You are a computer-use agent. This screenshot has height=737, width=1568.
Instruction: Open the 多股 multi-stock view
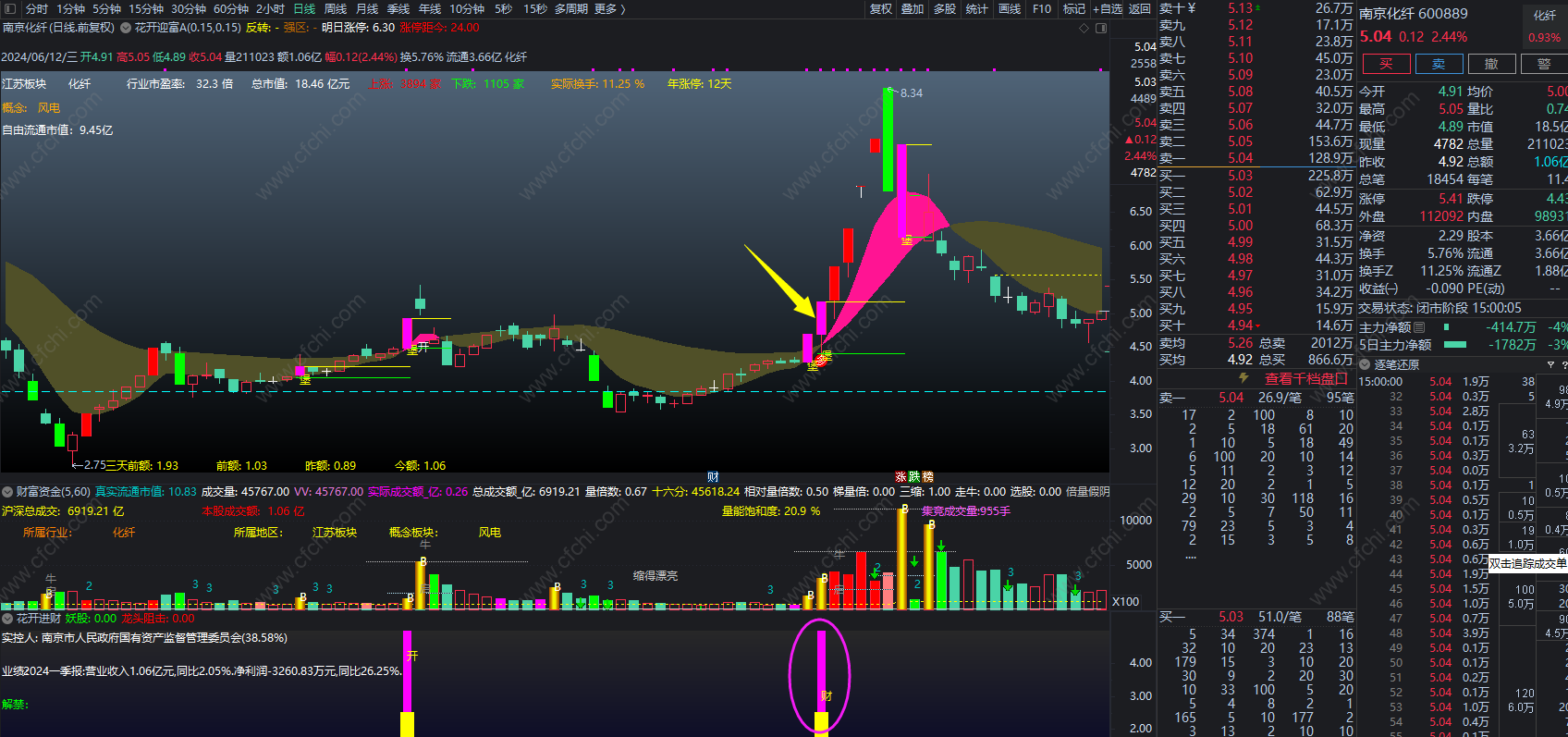(945, 8)
